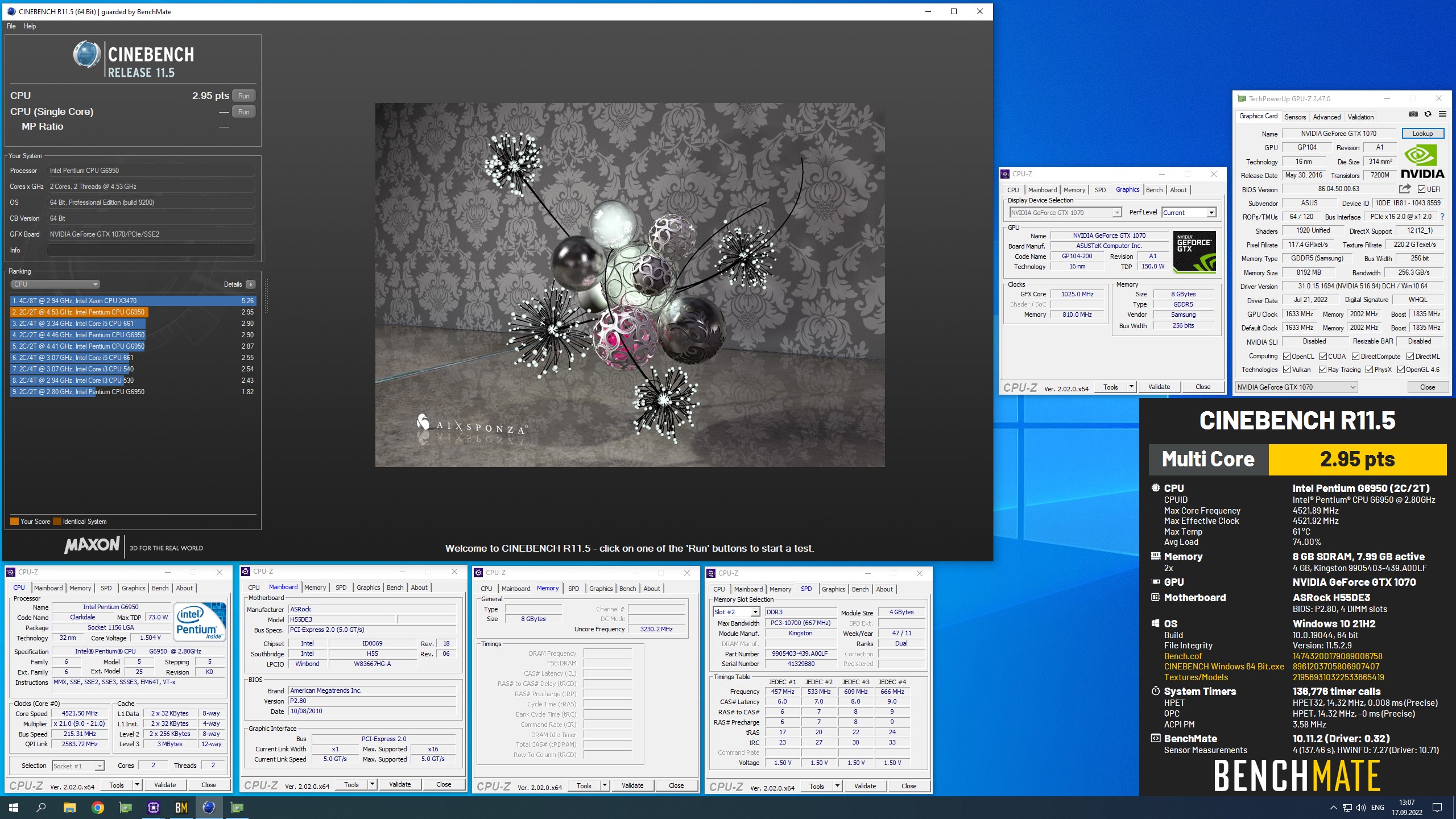The width and height of the screenshot is (1456, 819).
Task: Toggle the PhysX checkbox
Action: click(1370, 370)
